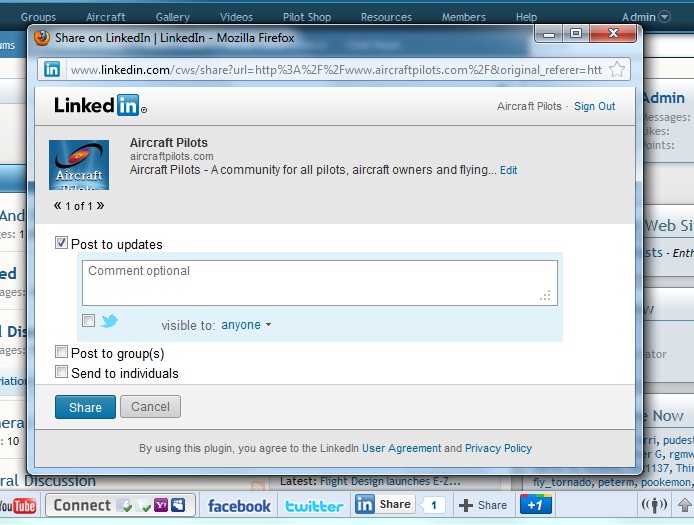Open the Gallery menu item
Image resolution: width=694 pixels, height=525 pixels.
(x=173, y=17)
